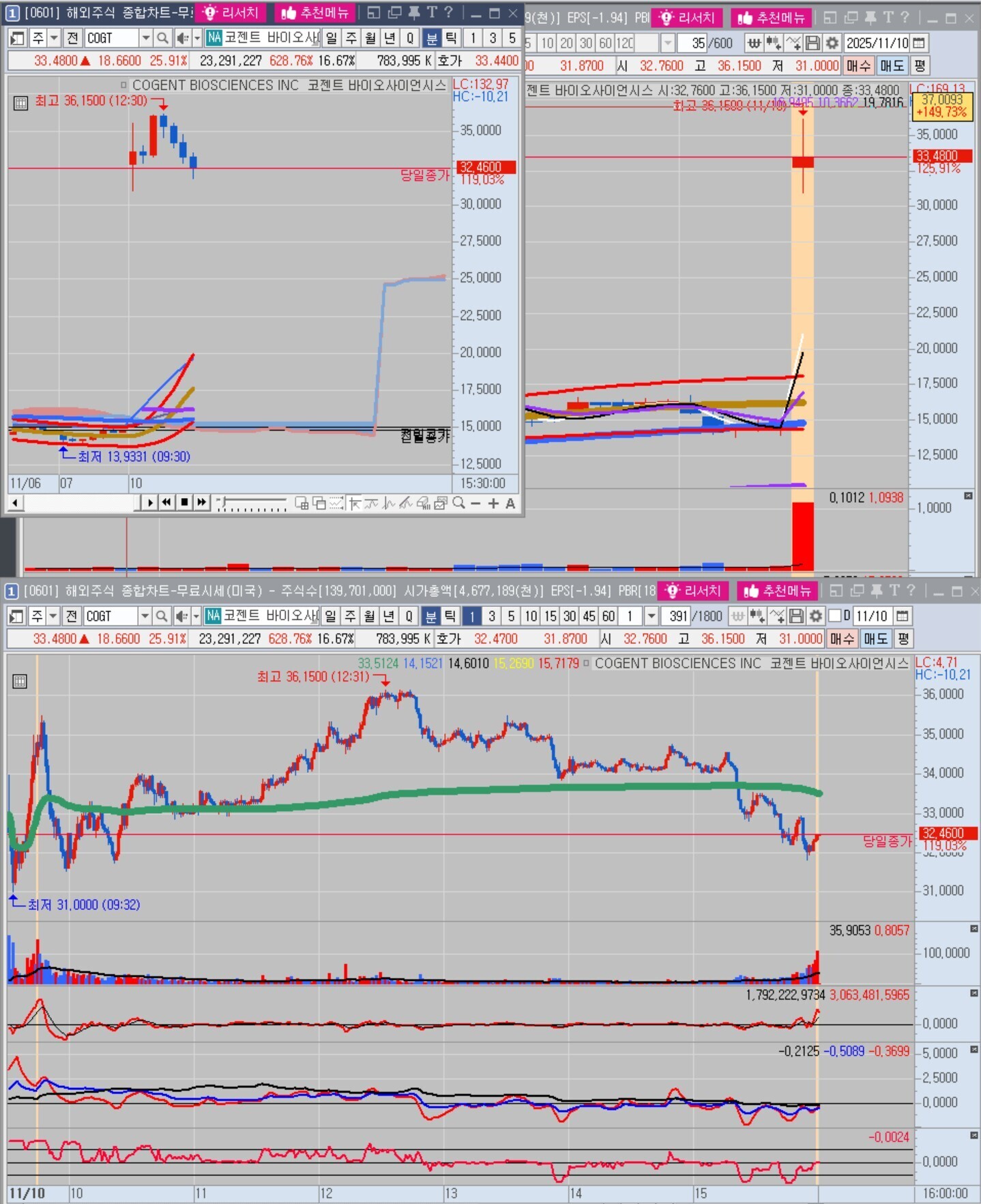
Task: Click the floppy disk save icon in top-right window
Action: (x=812, y=44)
